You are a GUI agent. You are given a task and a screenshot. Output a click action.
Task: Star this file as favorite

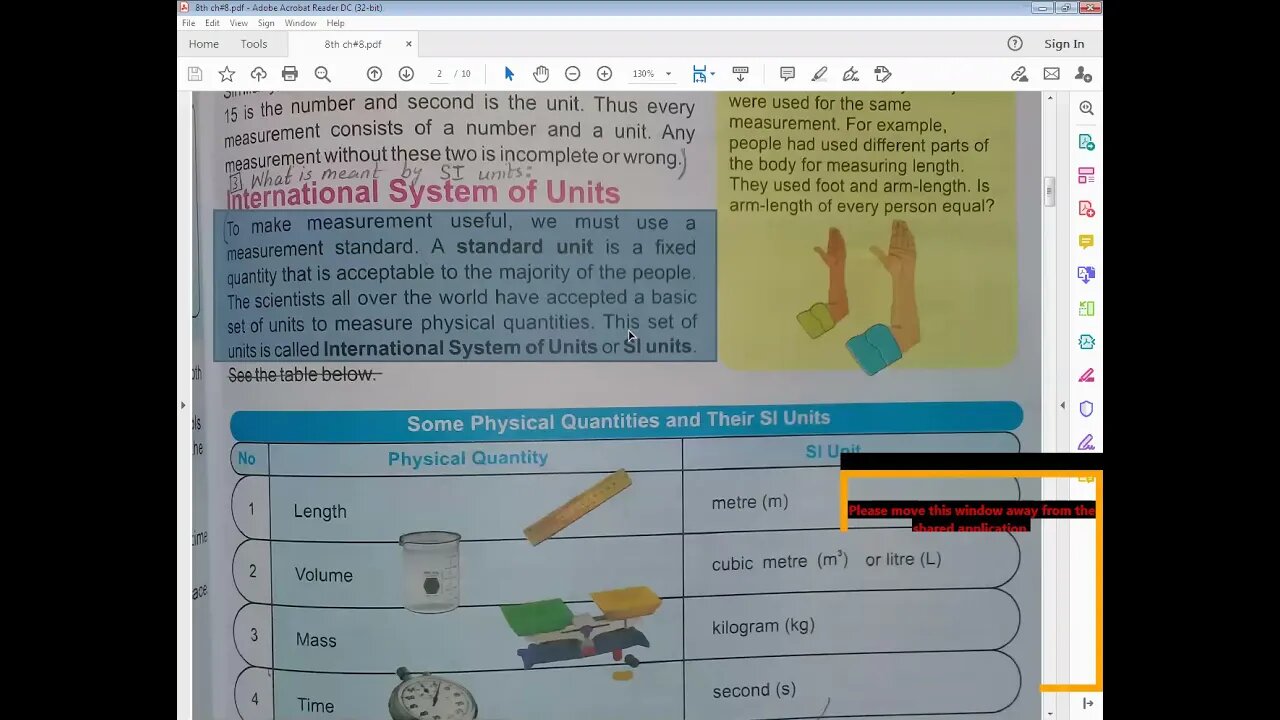click(227, 74)
